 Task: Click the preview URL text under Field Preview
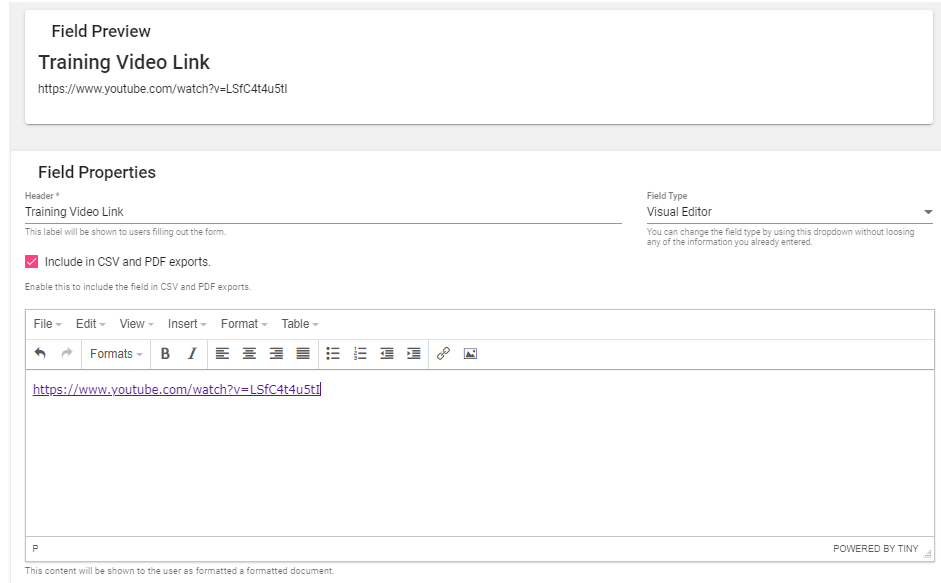(163, 89)
